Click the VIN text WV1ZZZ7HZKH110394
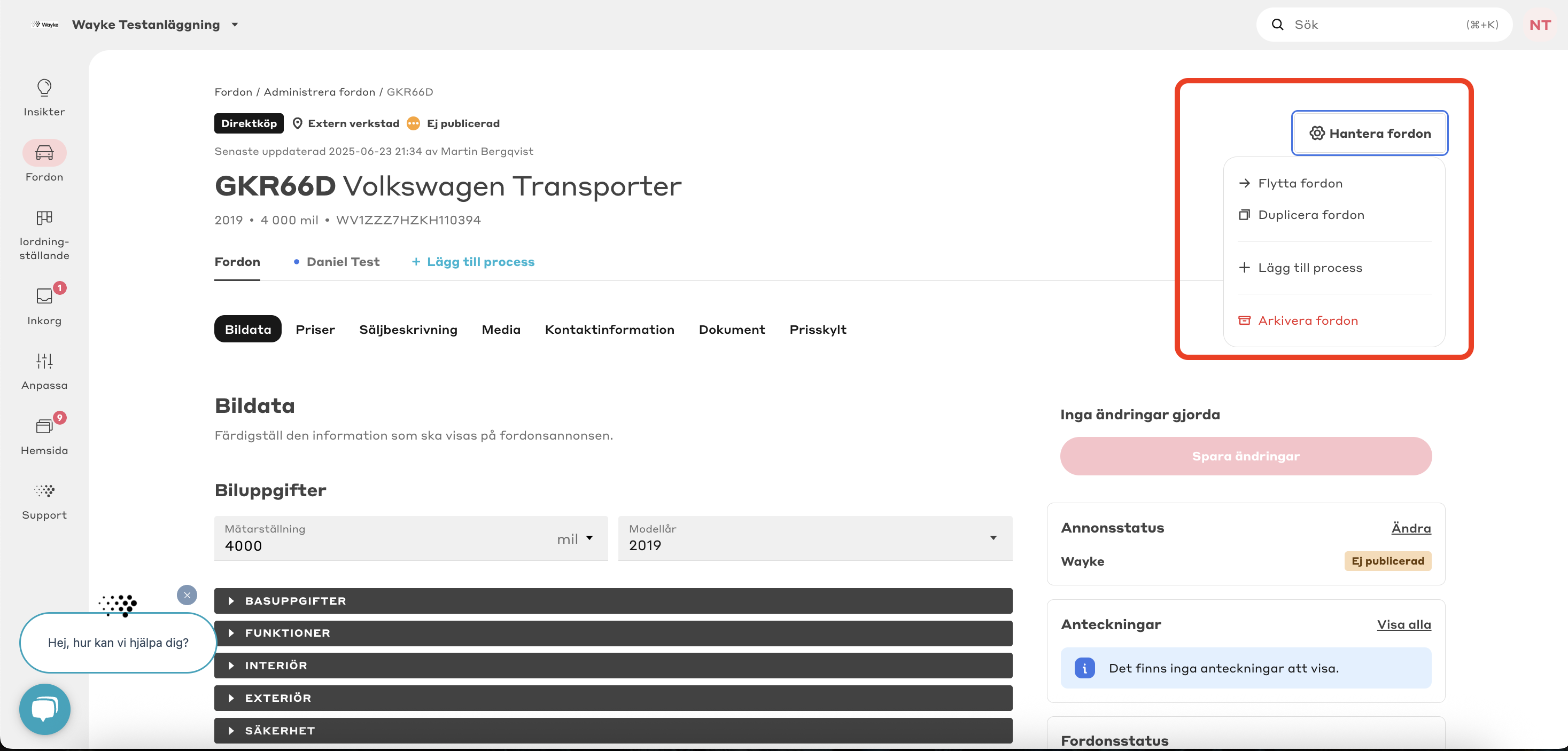This screenshot has height=751, width=1568. coord(408,220)
